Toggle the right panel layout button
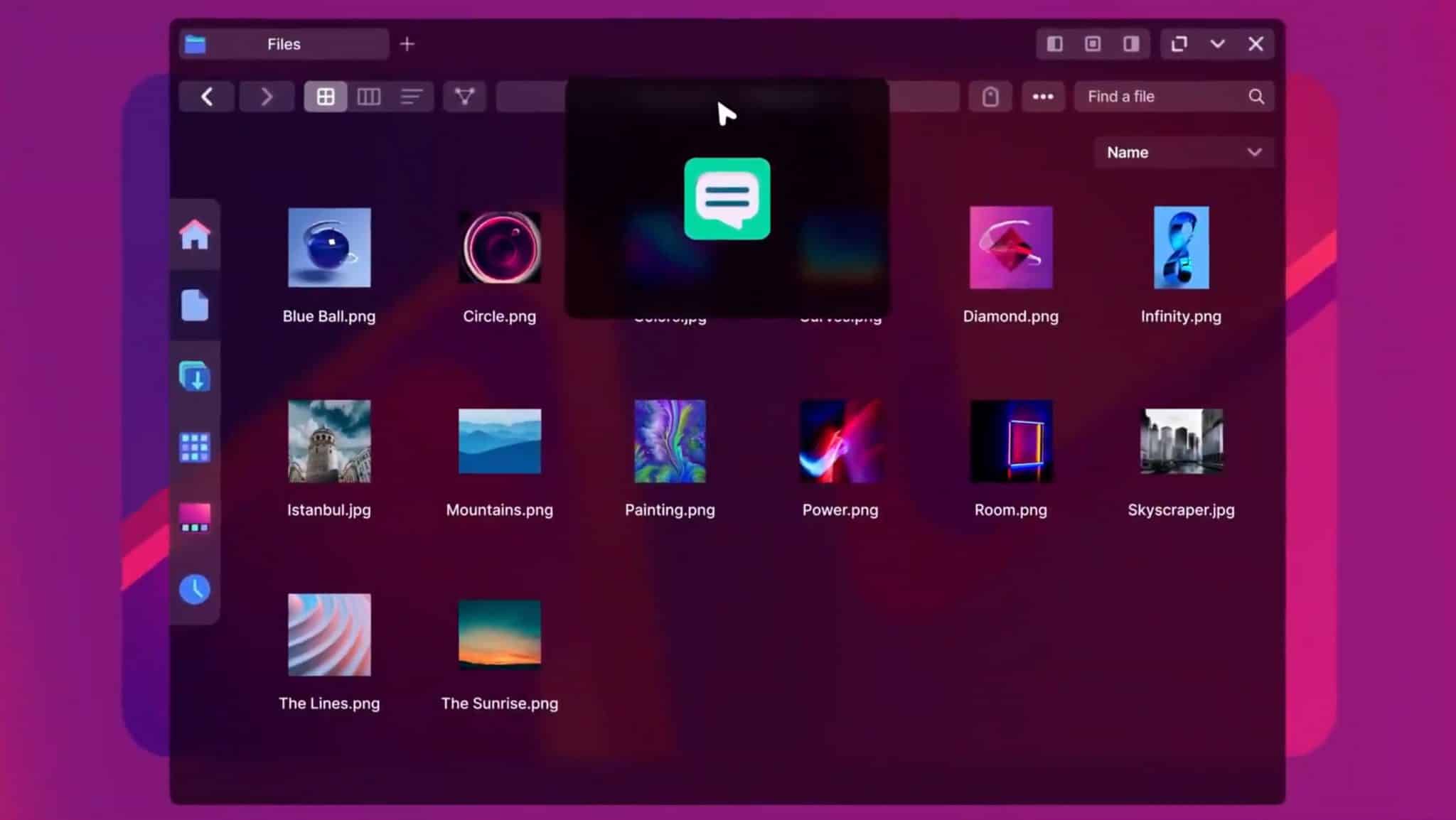Screen dimensions: 1456x820 point(1130,43)
